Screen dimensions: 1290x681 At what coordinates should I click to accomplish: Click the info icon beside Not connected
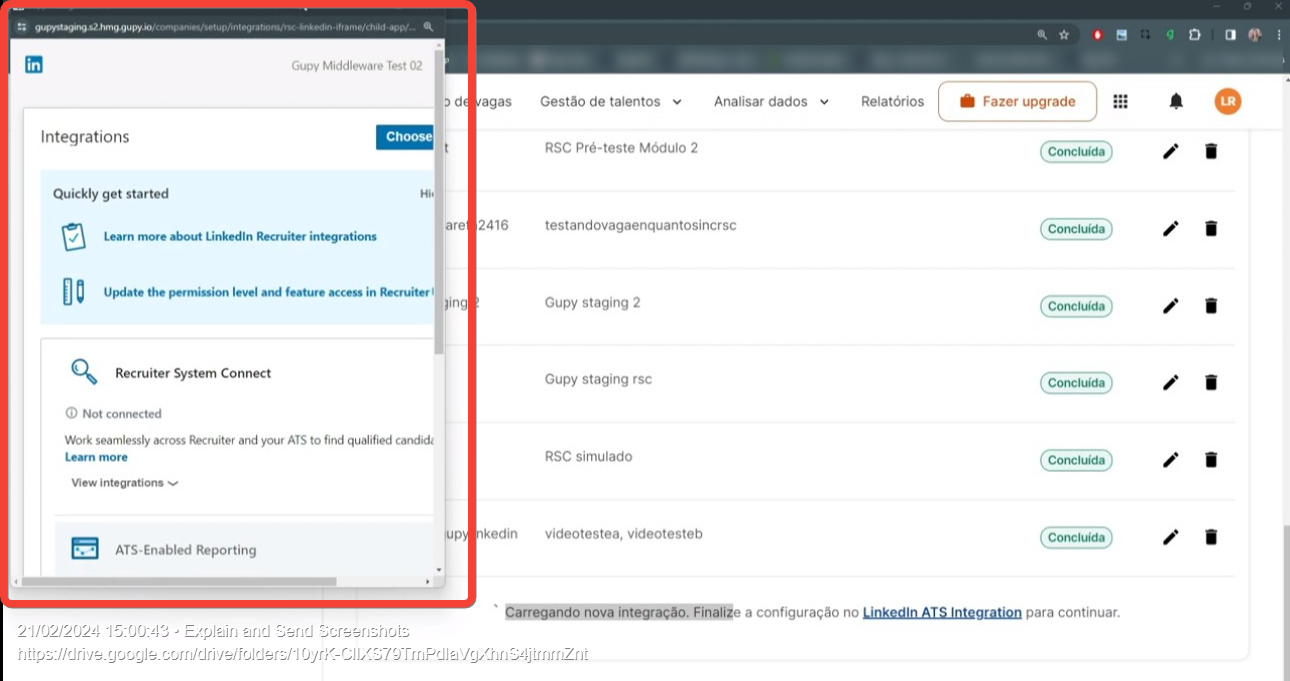click(x=71, y=413)
